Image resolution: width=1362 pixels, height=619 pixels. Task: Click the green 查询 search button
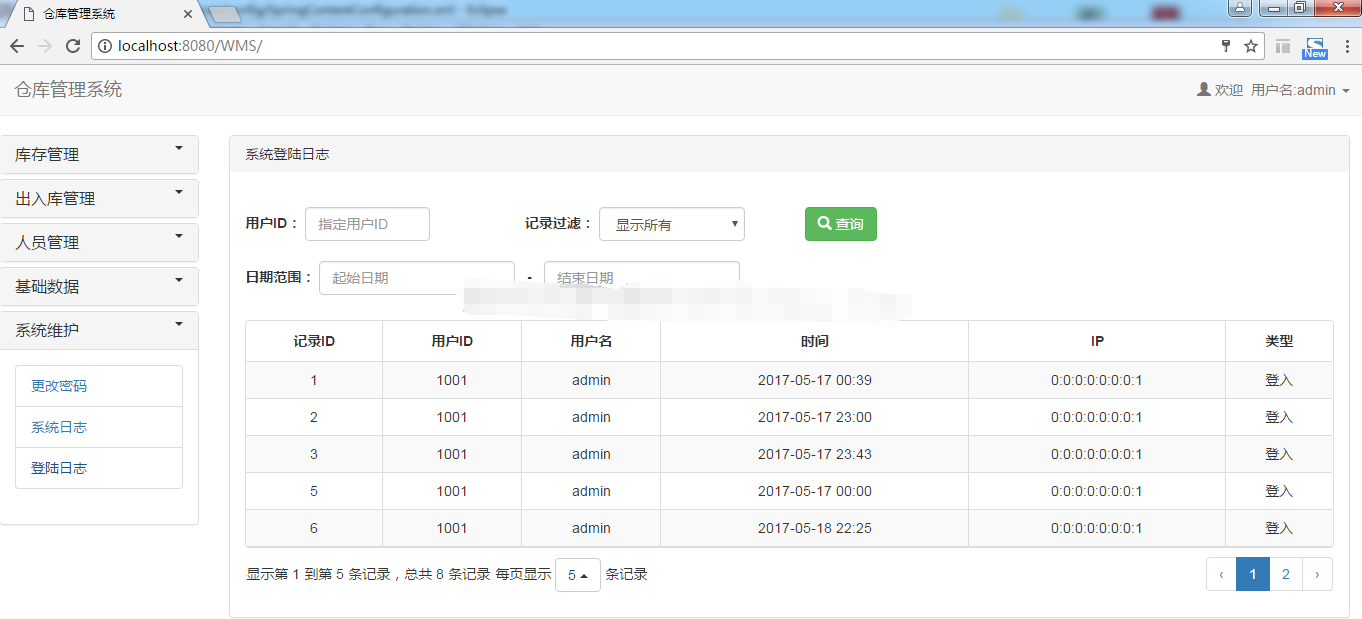pyautogui.click(x=841, y=224)
